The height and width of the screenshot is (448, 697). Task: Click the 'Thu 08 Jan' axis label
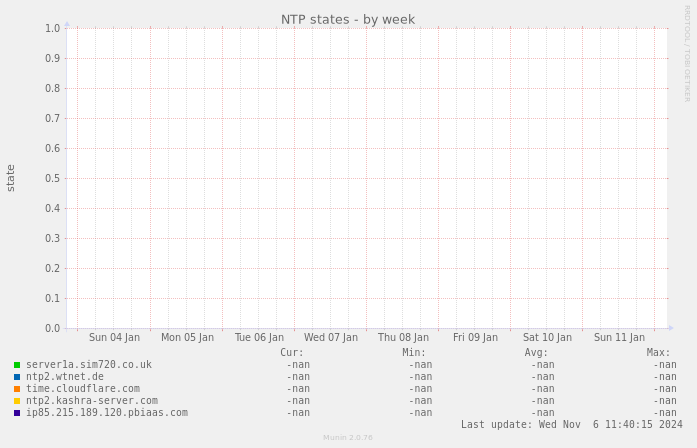pyautogui.click(x=403, y=337)
